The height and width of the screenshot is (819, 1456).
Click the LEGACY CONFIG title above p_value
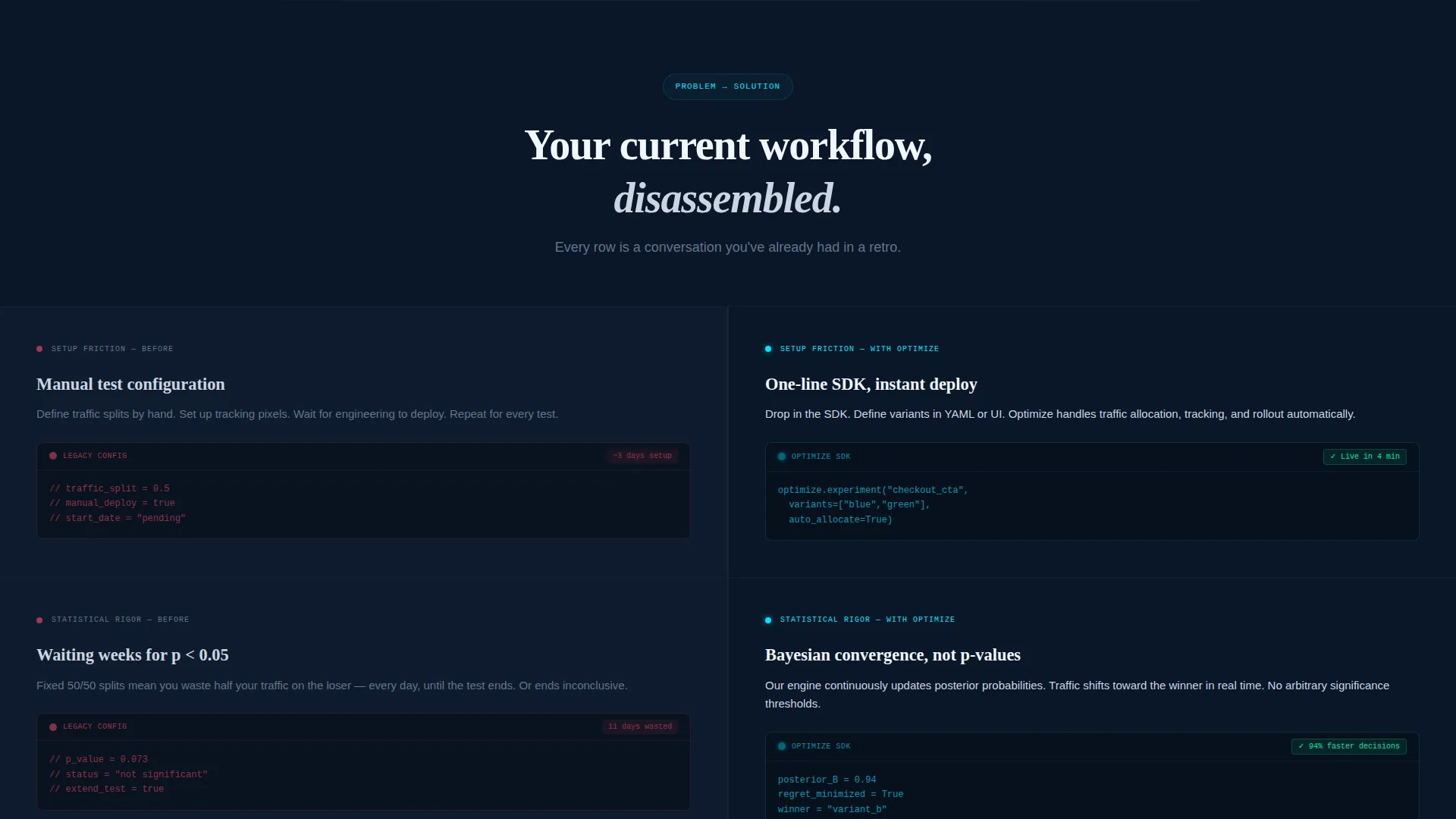[95, 726]
